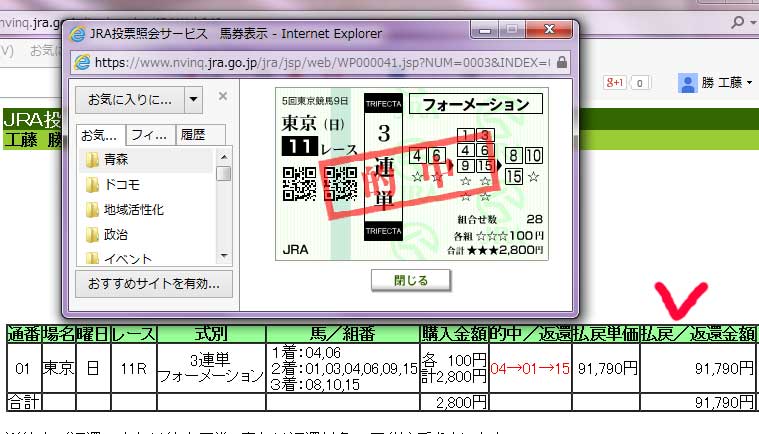The height and width of the screenshot is (434, 759).
Task: Click the g+1 button in background window
Action: pos(615,82)
